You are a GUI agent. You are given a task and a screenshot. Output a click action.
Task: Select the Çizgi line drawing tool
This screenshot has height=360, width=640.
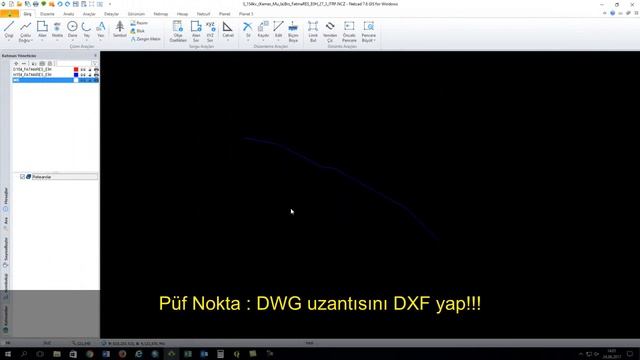coord(9,31)
